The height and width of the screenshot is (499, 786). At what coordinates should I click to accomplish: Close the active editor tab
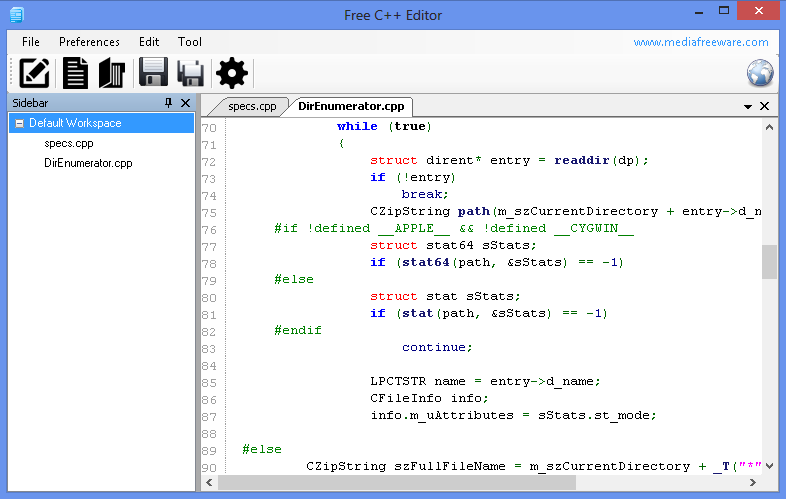point(764,106)
